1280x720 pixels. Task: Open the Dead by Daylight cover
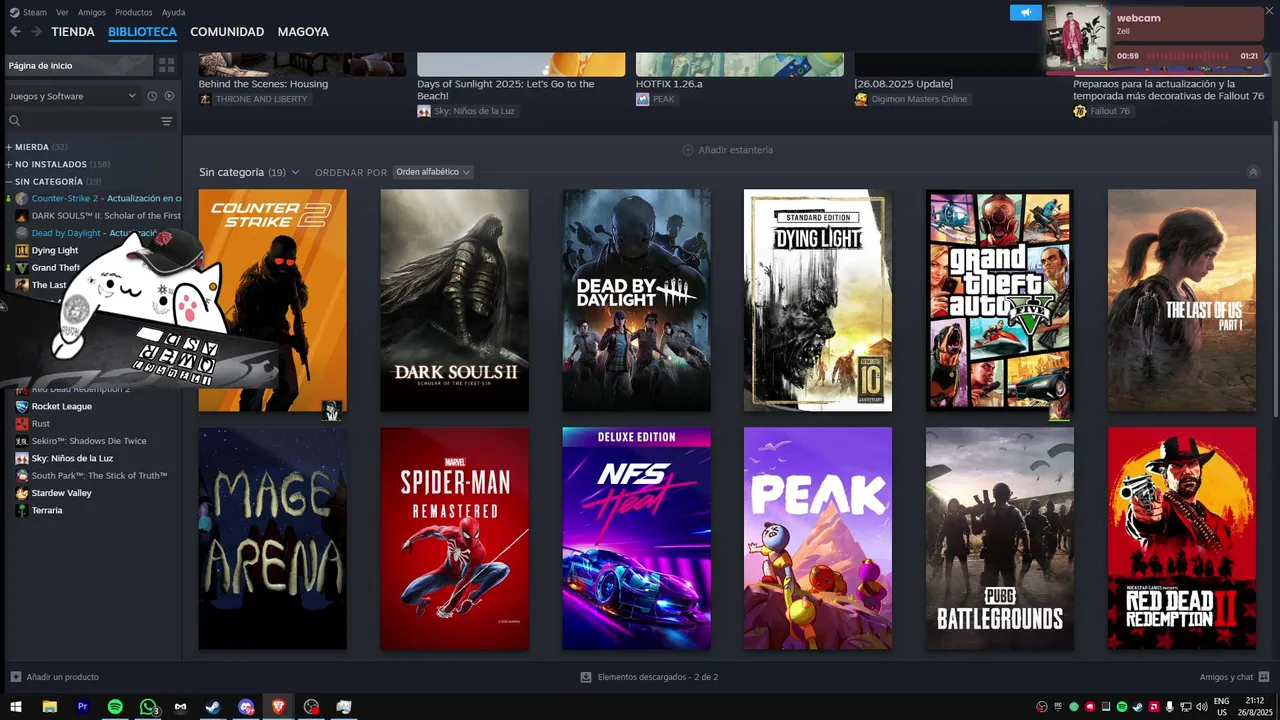[636, 300]
